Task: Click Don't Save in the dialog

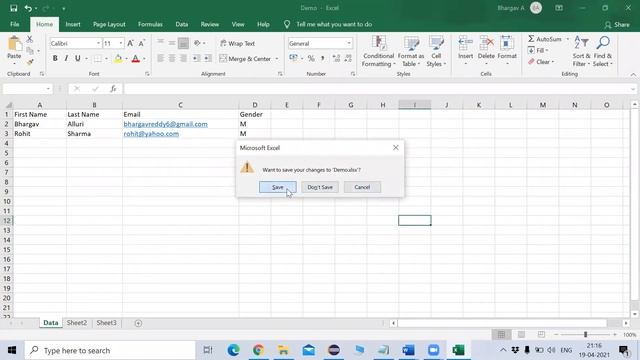Action: [x=320, y=187]
